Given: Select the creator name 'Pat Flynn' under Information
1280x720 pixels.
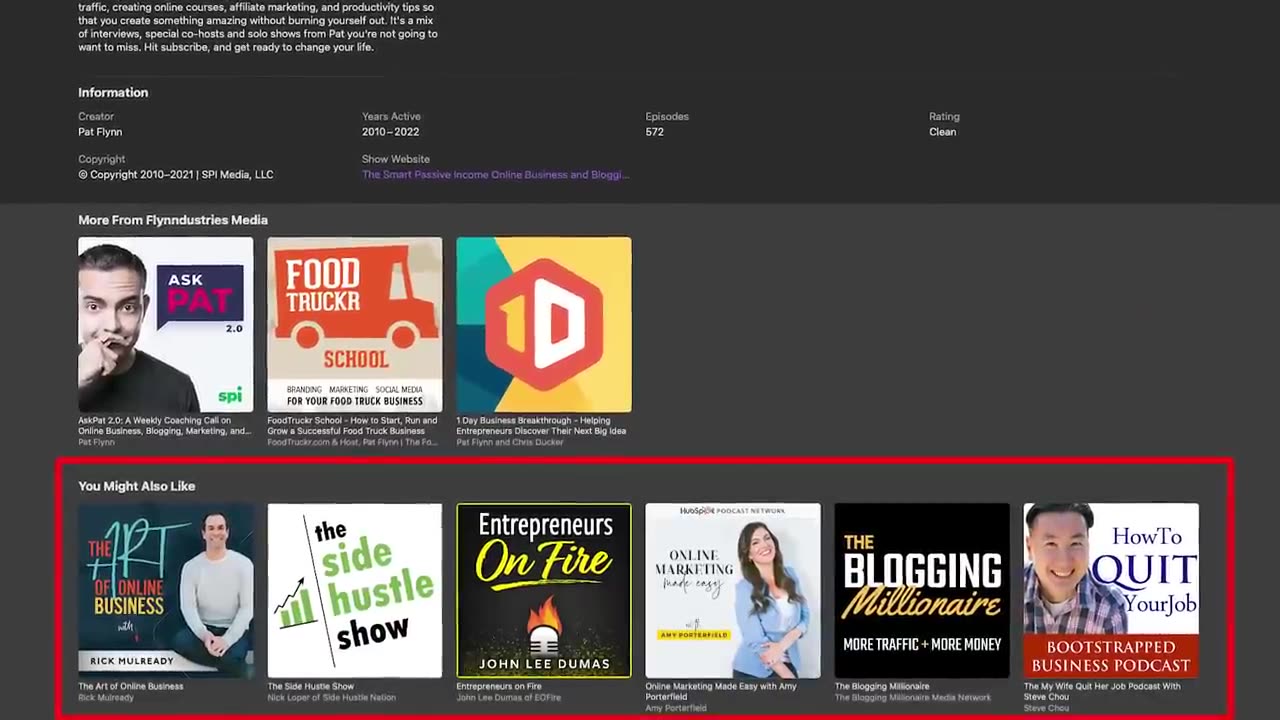Looking at the screenshot, I should (x=100, y=132).
